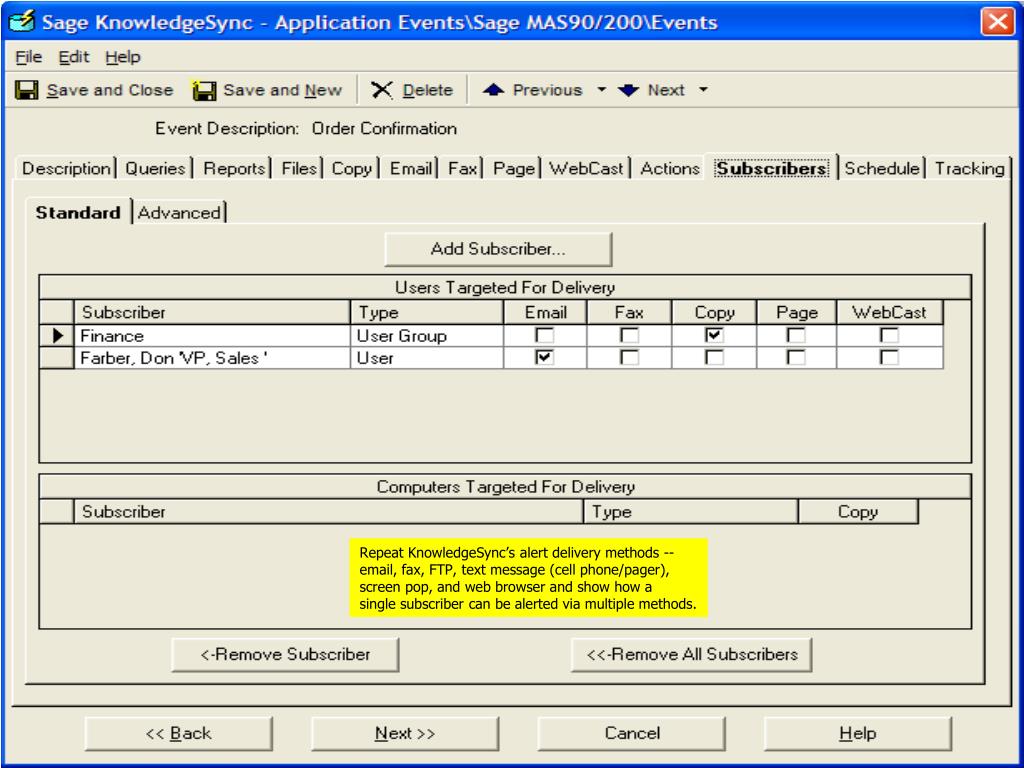
Task: Click the User Group type cell
Action: coord(427,336)
